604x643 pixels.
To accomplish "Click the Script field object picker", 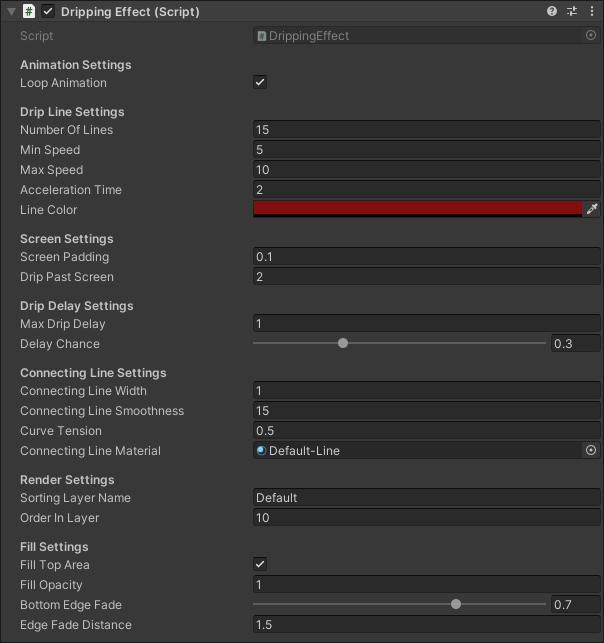I will [591, 35].
